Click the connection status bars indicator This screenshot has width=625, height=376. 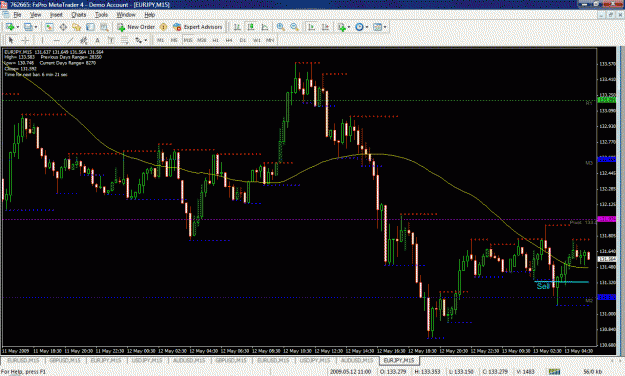tap(554, 372)
